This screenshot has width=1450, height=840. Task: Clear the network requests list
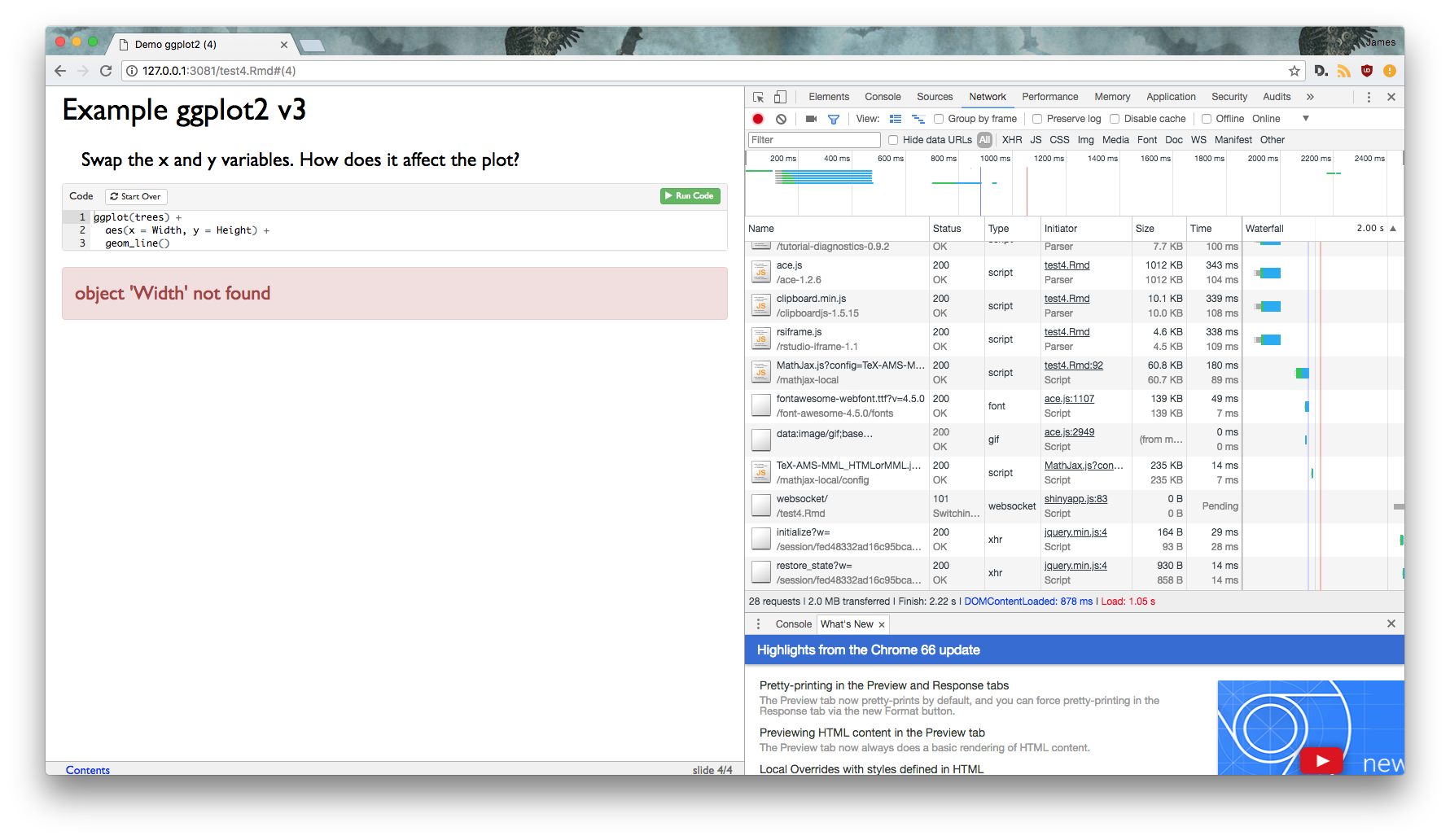point(781,118)
